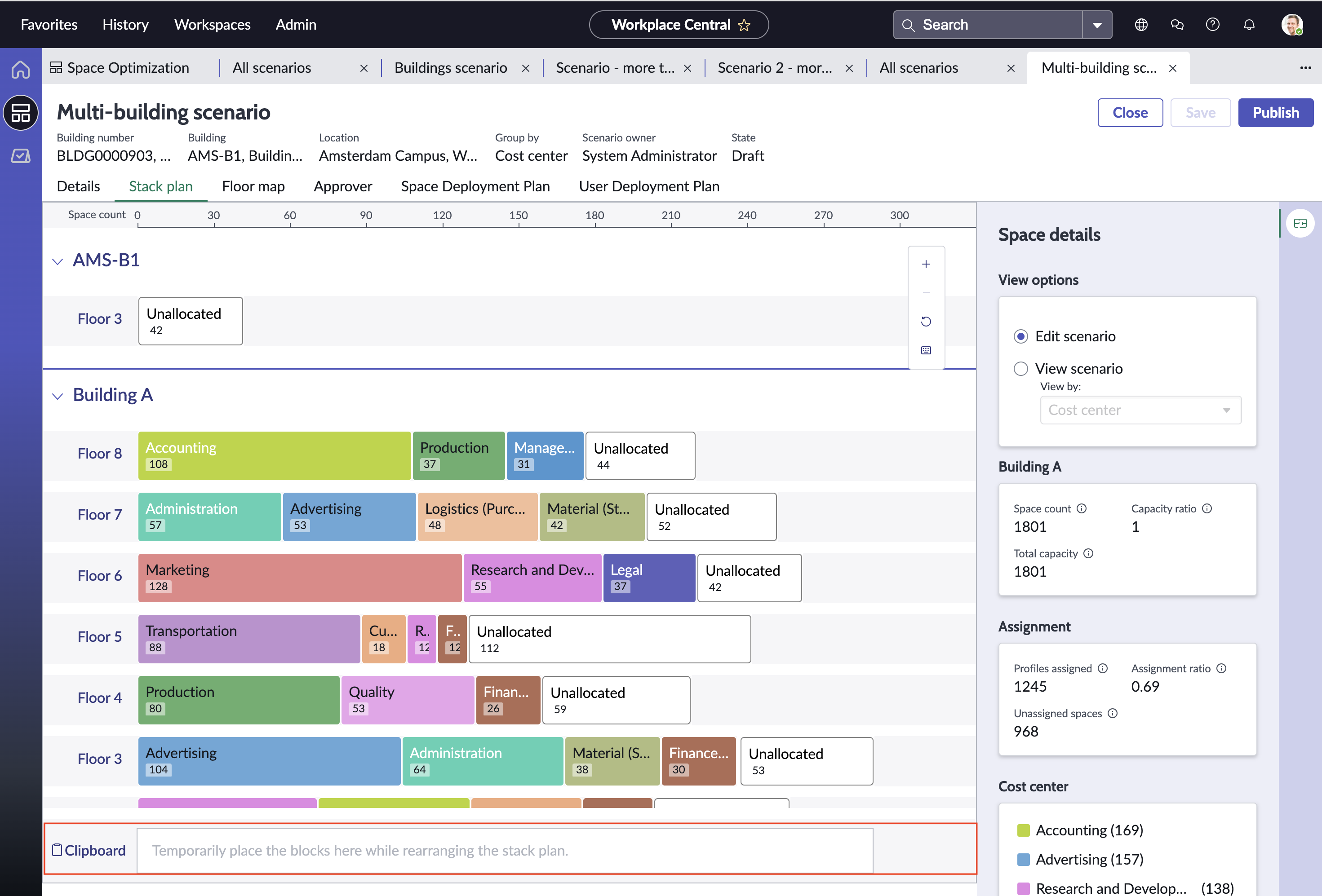Reset stack plan zoom with refresh icon
Viewport: 1322px width, 896px height.
pyautogui.click(x=926, y=321)
